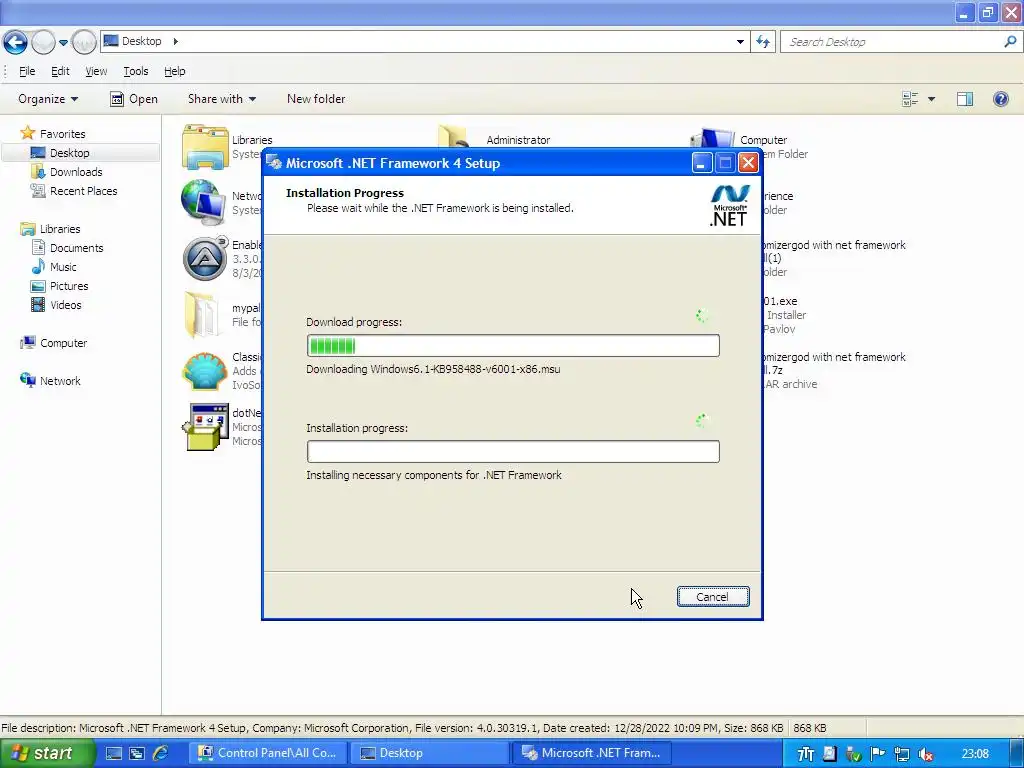Click the taskbar clock showing 23:08
The width and height of the screenshot is (1024, 768).
click(x=975, y=754)
